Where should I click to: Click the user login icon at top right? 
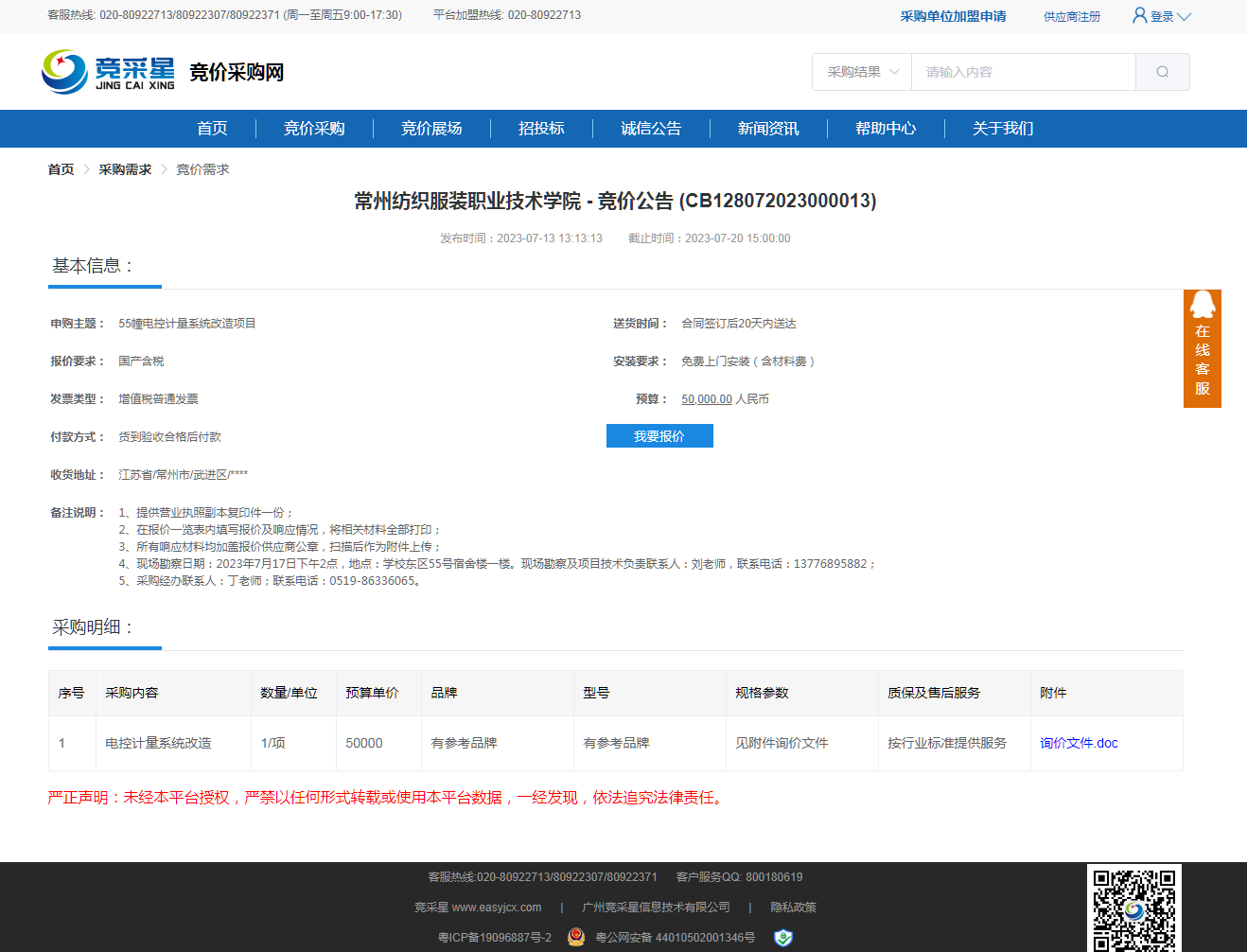(x=1140, y=15)
